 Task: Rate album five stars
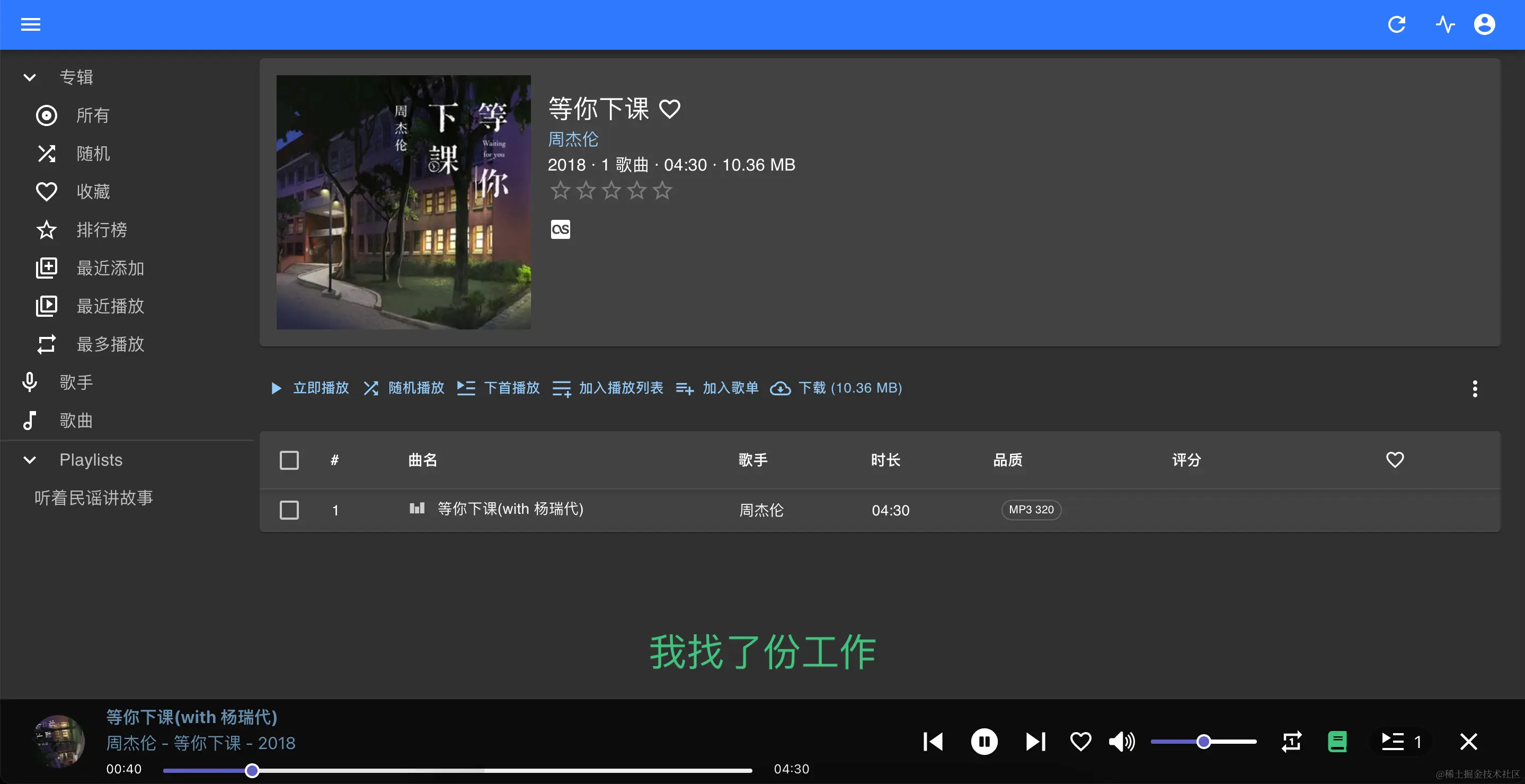(662, 191)
